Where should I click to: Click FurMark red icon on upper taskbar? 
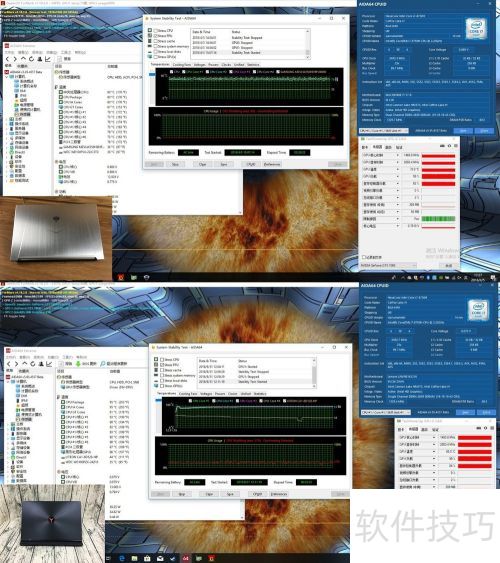tap(121, 277)
